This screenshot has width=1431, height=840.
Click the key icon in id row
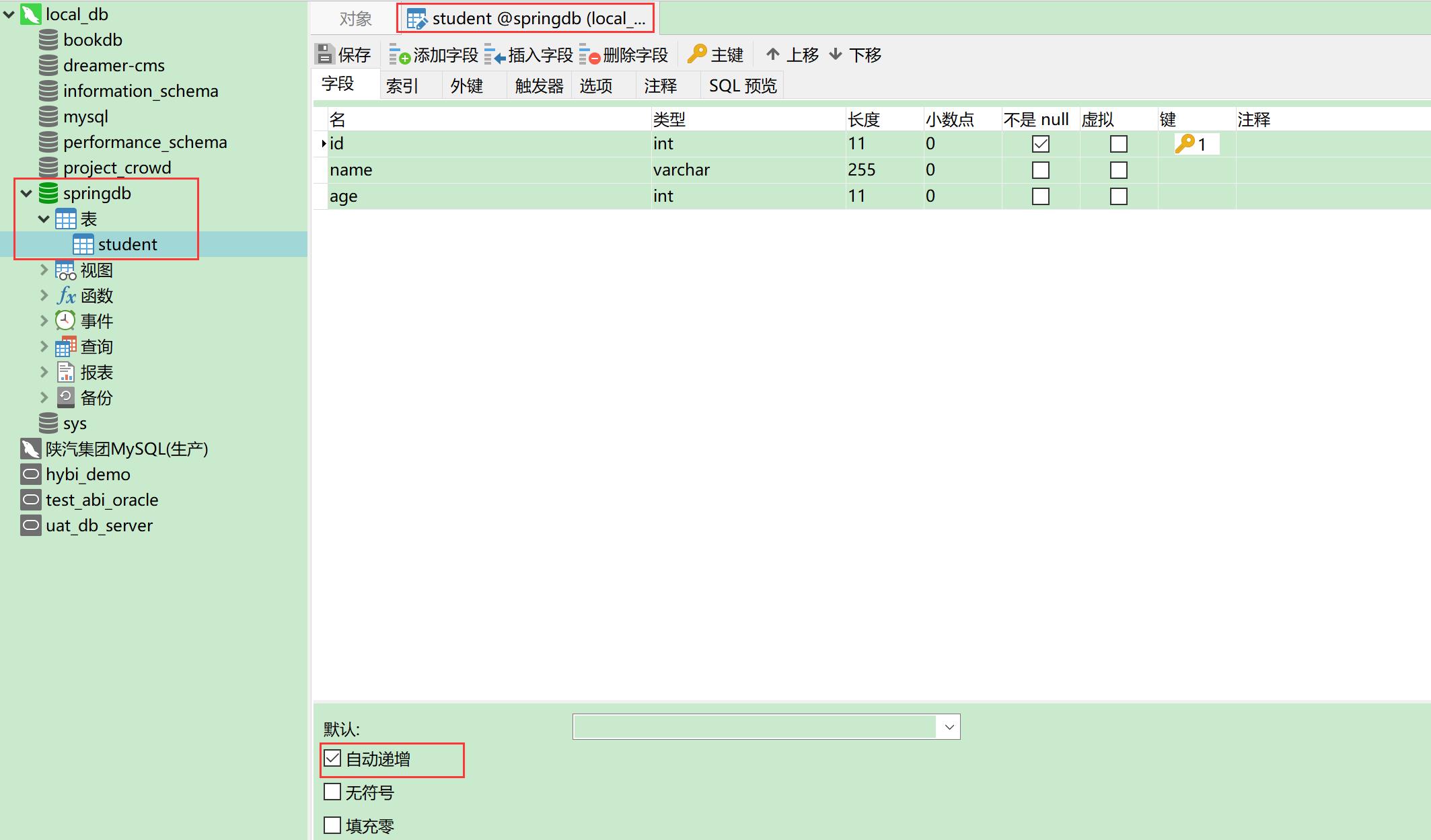(x=1185, y=143)
